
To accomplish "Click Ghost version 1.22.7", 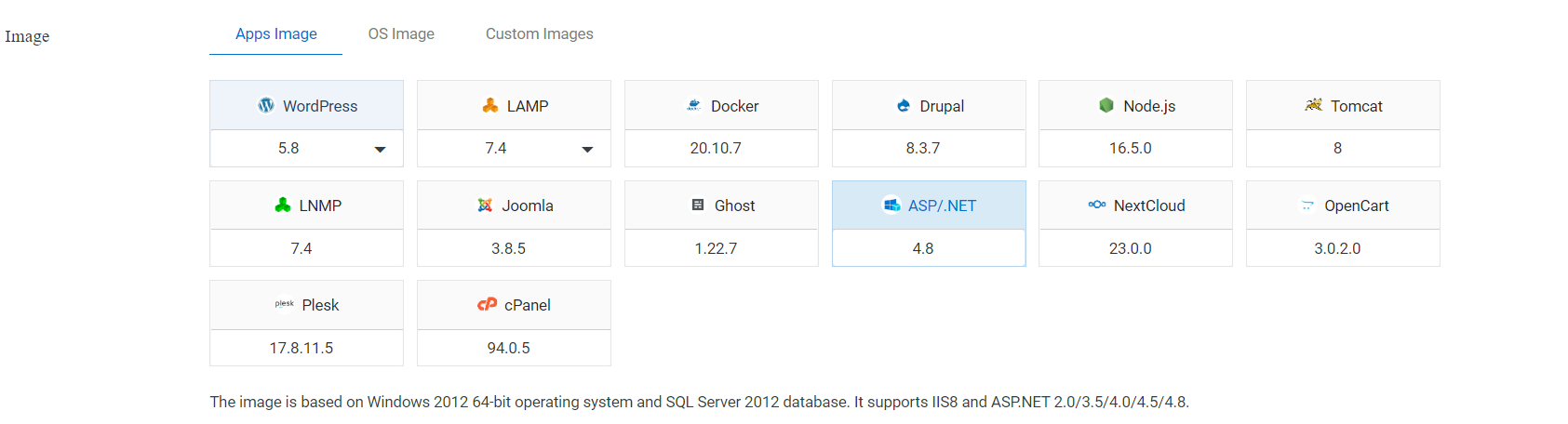I will [716, 248].
